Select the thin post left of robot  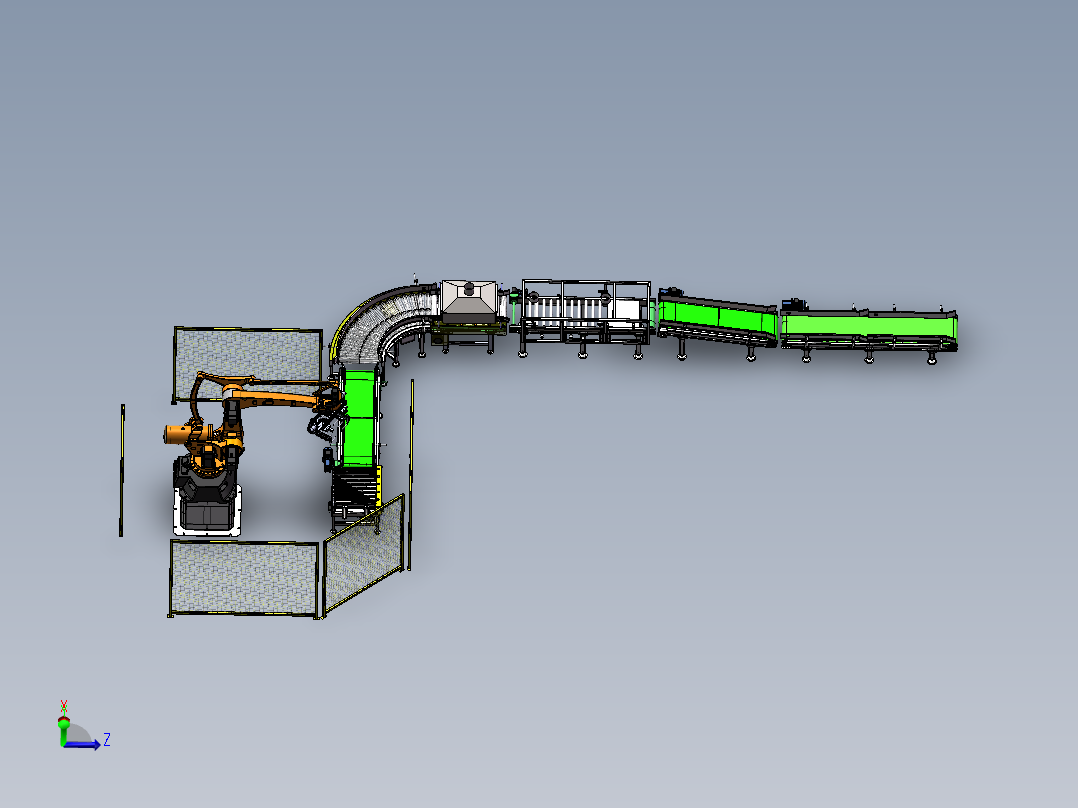(122, 470)
